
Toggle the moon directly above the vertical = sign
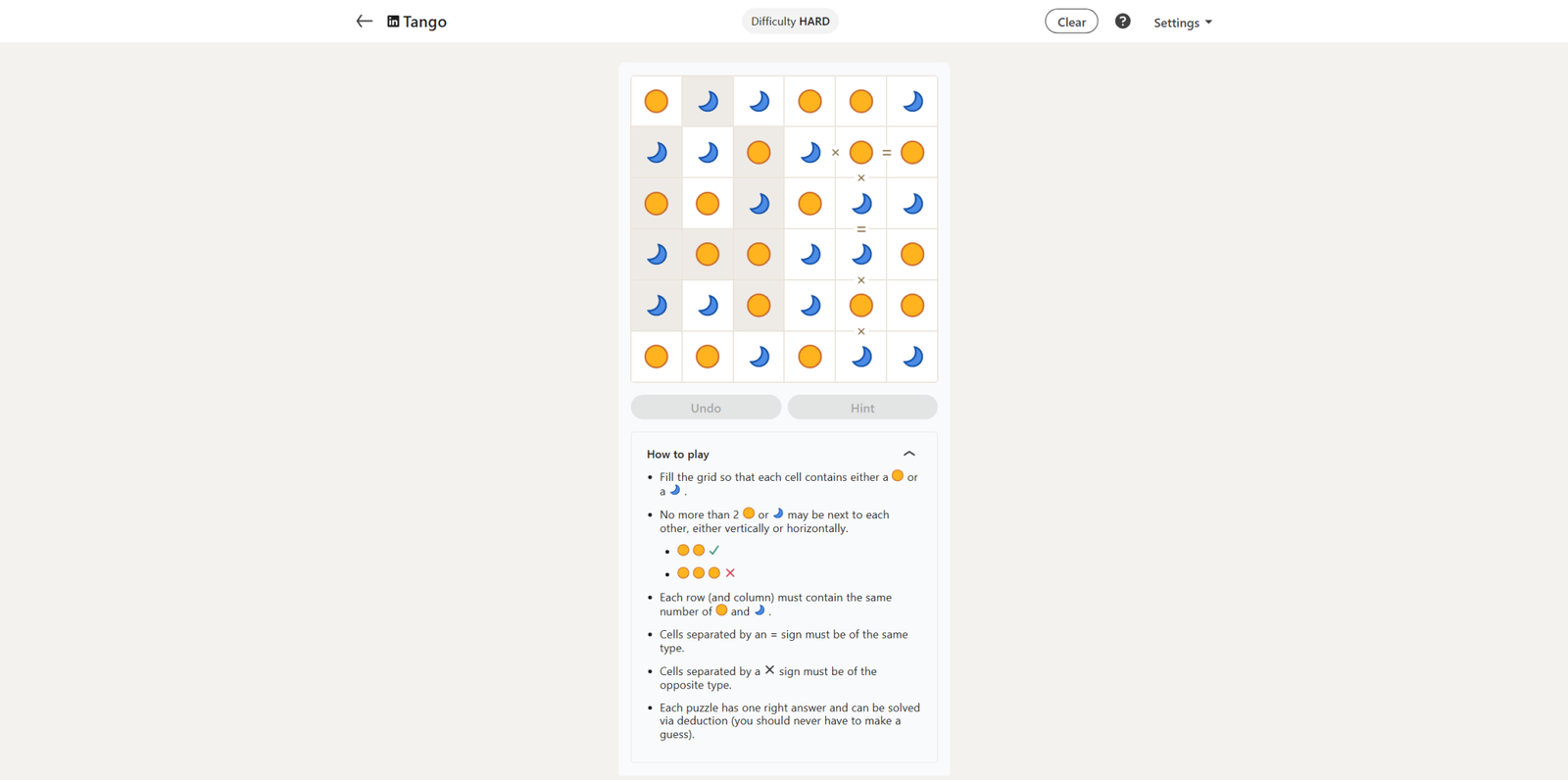tap(860, 204)
